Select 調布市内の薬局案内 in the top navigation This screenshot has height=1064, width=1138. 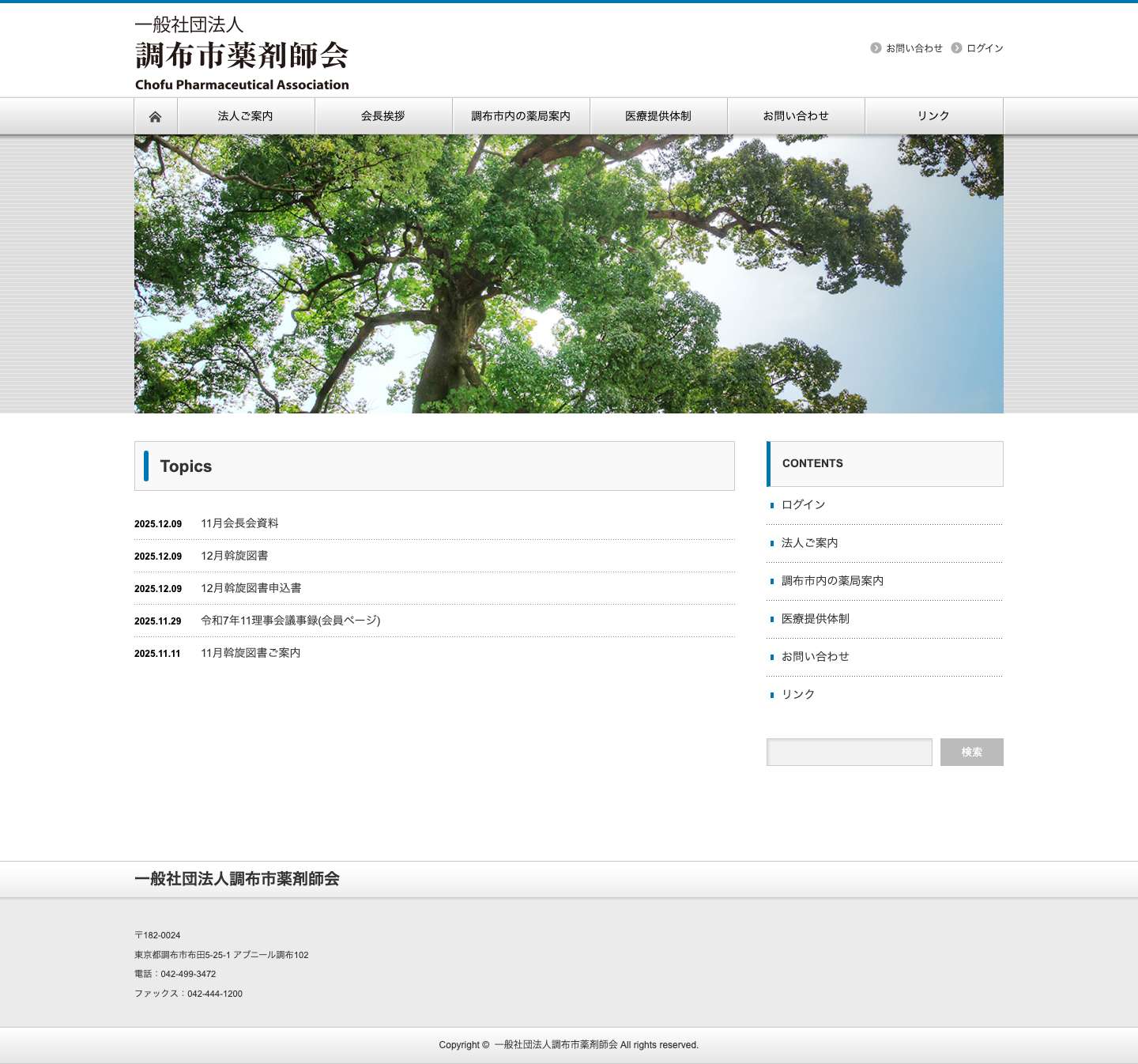(521, 116)
